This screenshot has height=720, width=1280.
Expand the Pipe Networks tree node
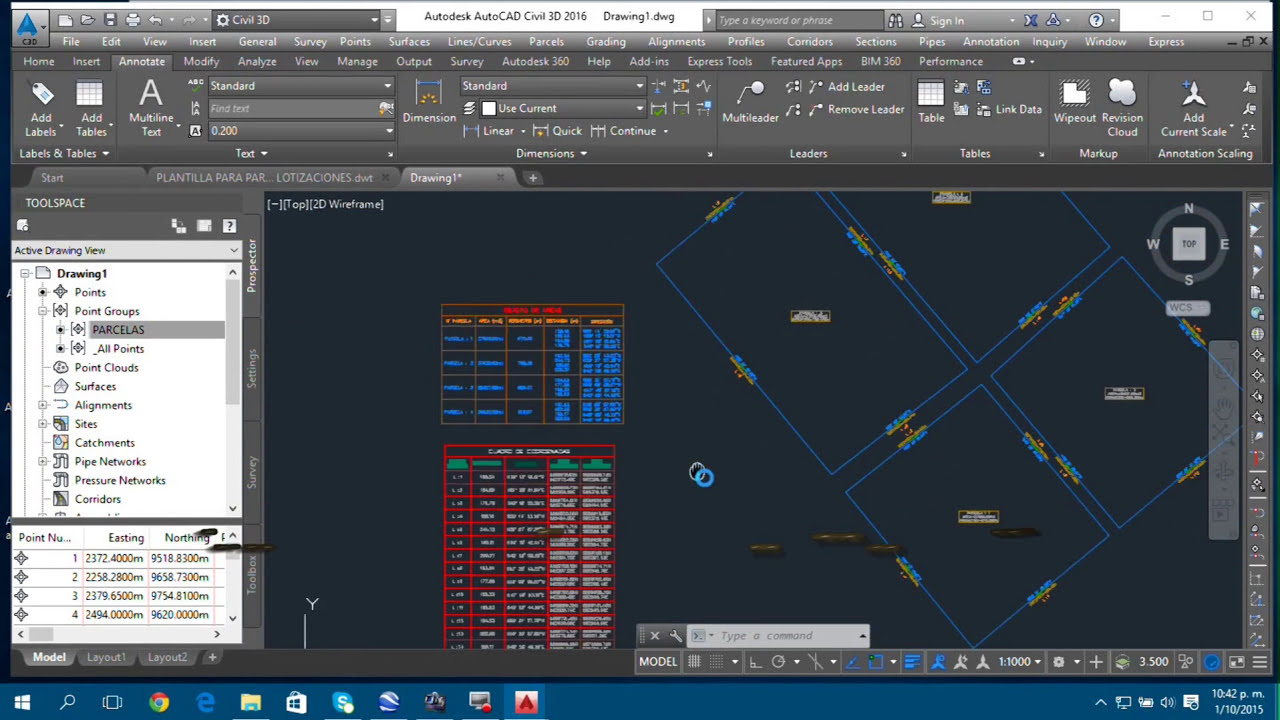[43, 462]
